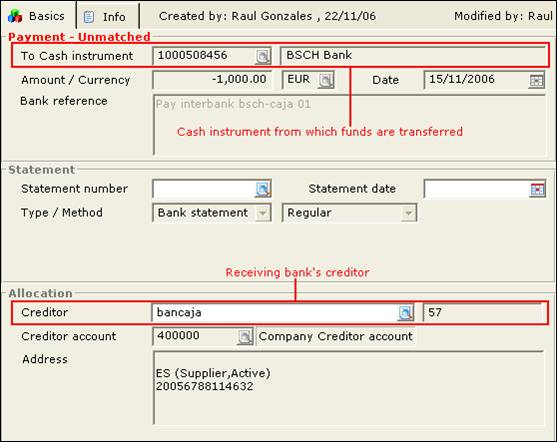Switch to the Basics tab
Image resolution: width=557 pixels, height=442 pixels.
pos(38,16)
